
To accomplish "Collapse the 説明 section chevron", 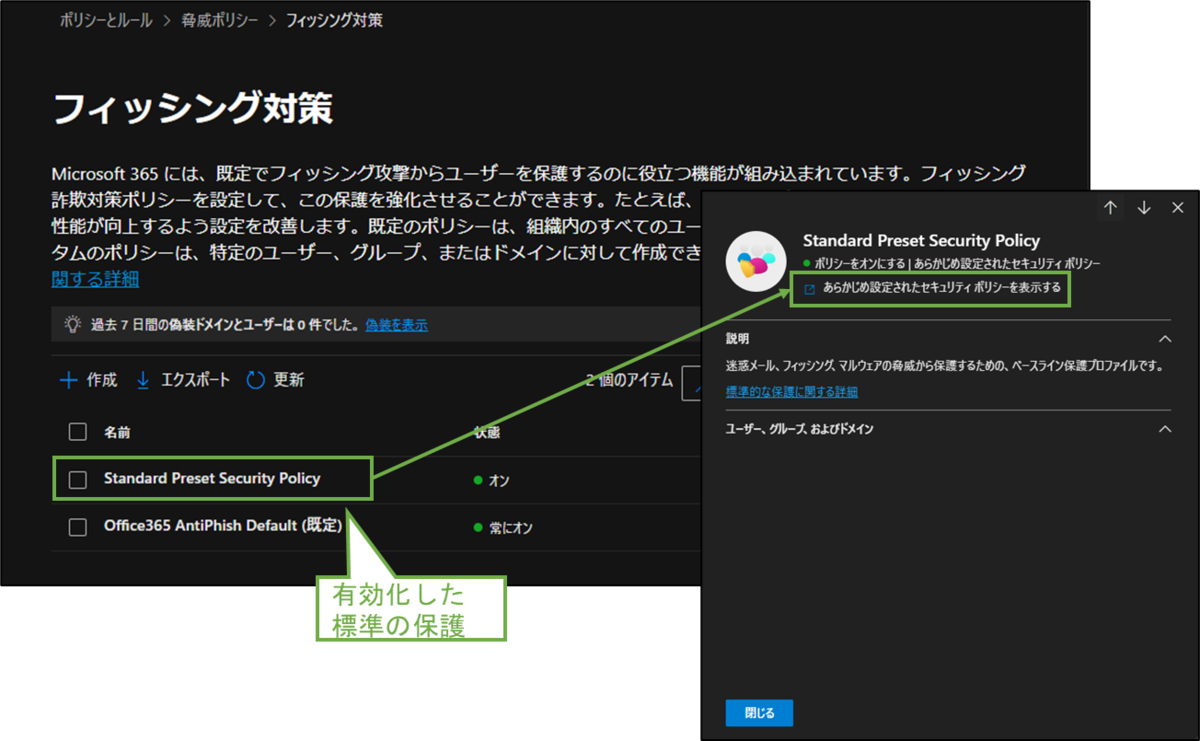I will pyautogui.click(x=1164, y=339).
